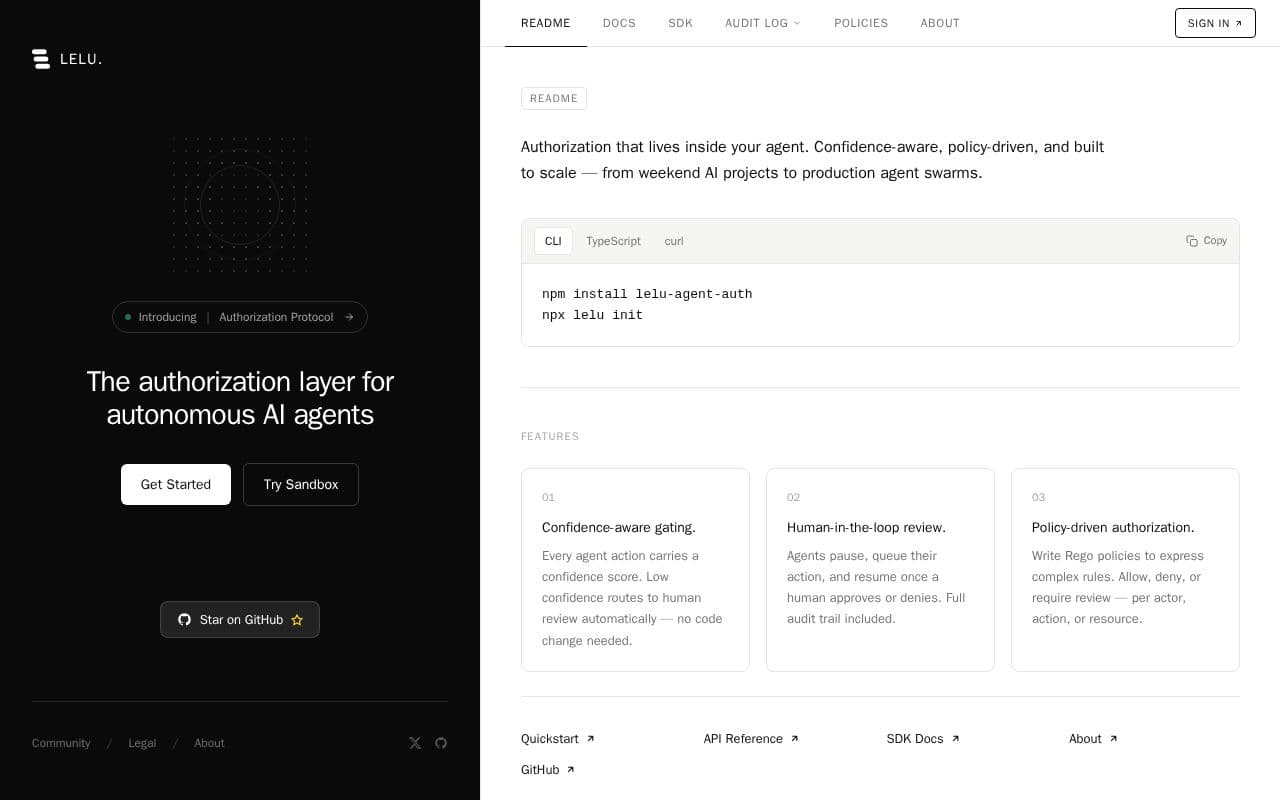Open the Policies tab
This screenshot has width=1280, height=800.
point(861,23)
